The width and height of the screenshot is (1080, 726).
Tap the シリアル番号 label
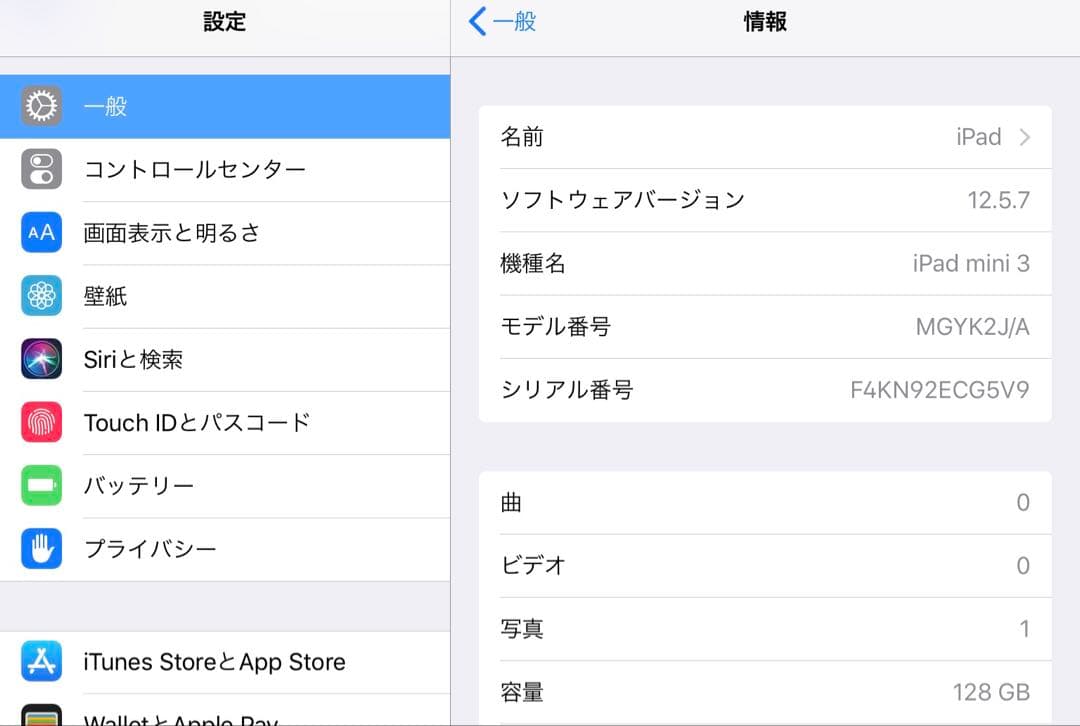click(567, 390)
